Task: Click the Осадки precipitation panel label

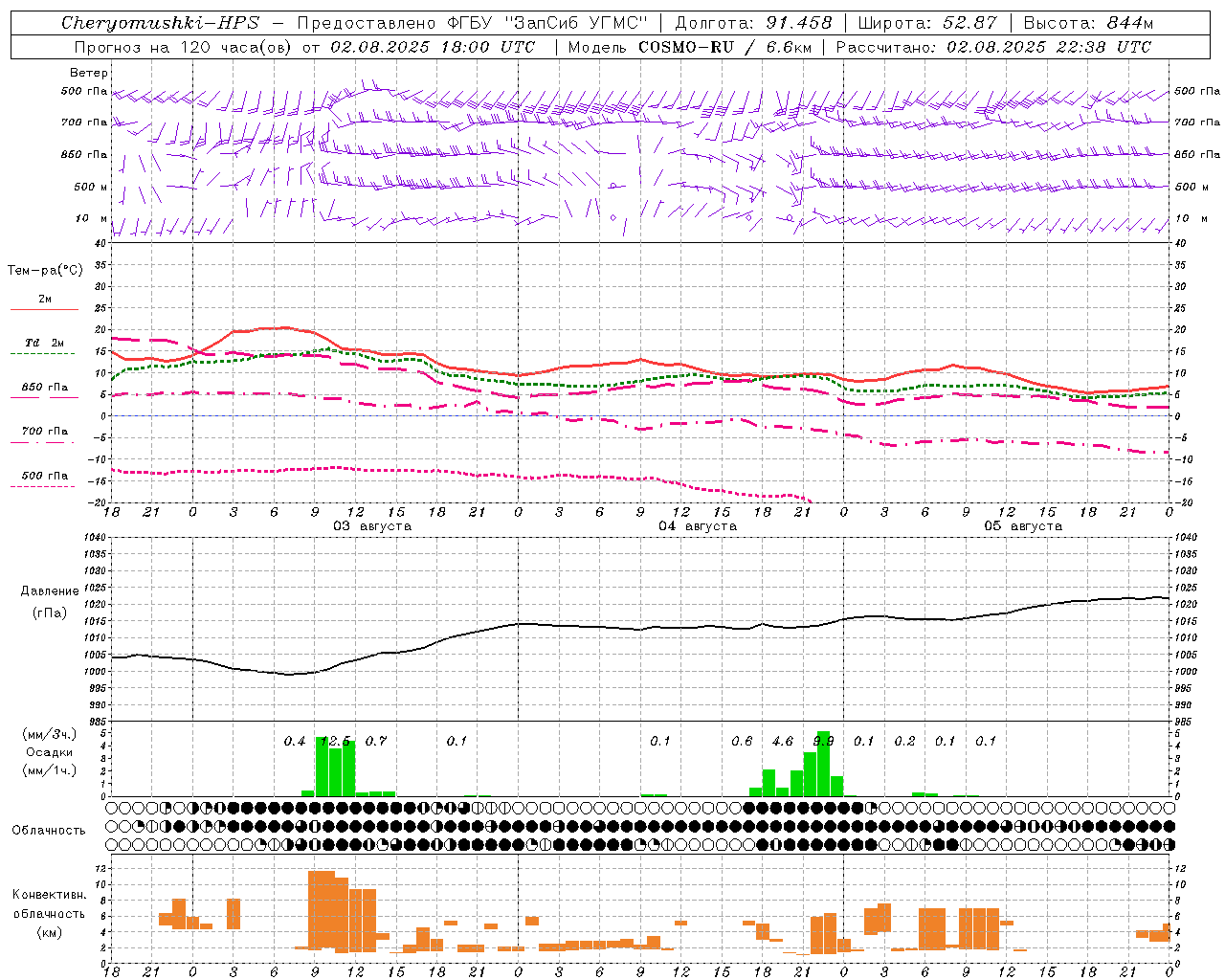Action: point(49,753)
